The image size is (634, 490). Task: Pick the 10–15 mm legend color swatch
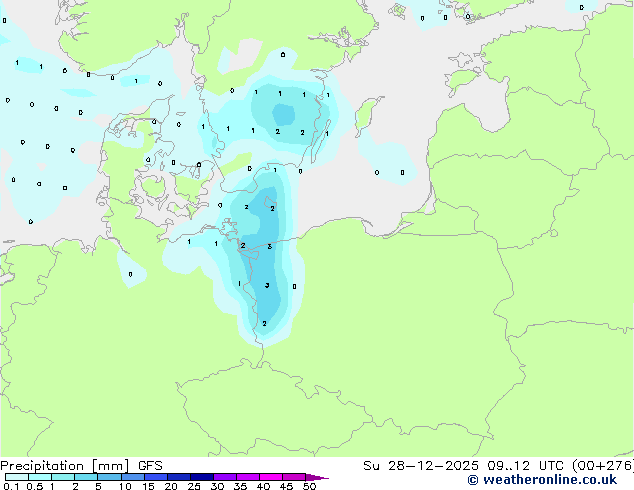point(133,477)
